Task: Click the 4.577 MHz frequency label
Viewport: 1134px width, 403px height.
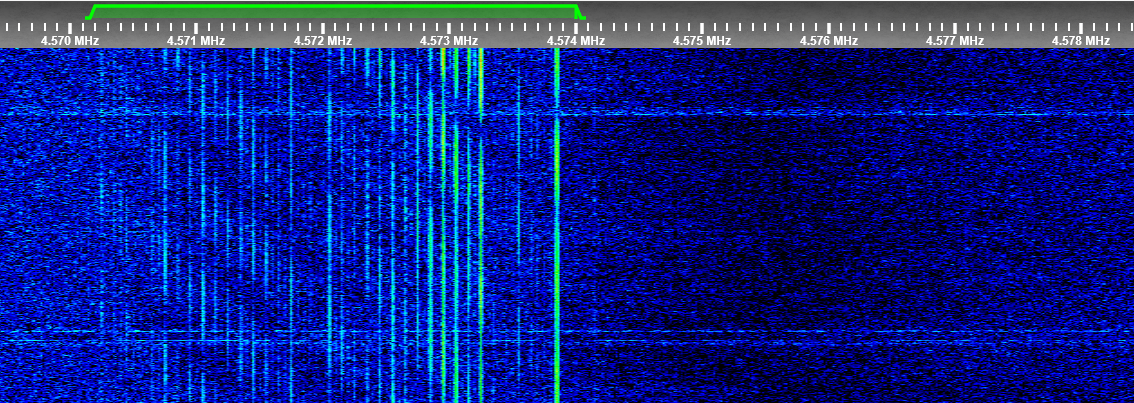Action: click(955, 41)
